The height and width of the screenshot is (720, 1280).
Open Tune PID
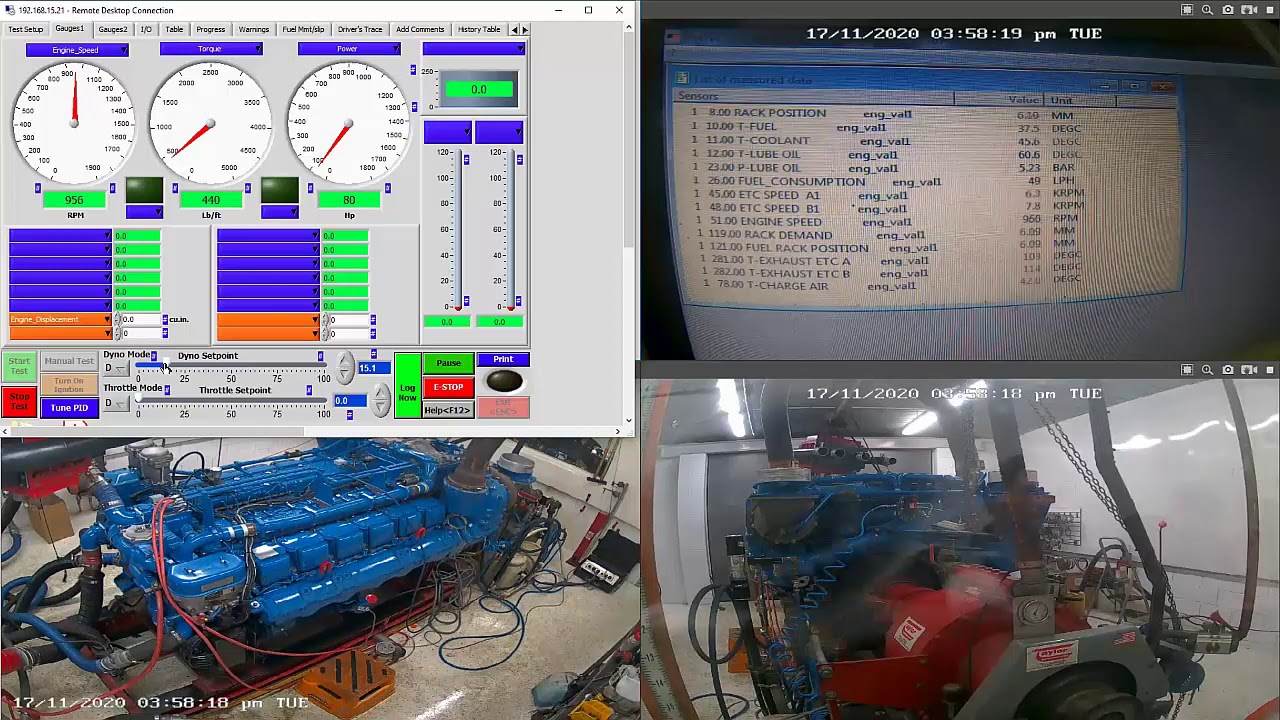click(69, 408)
